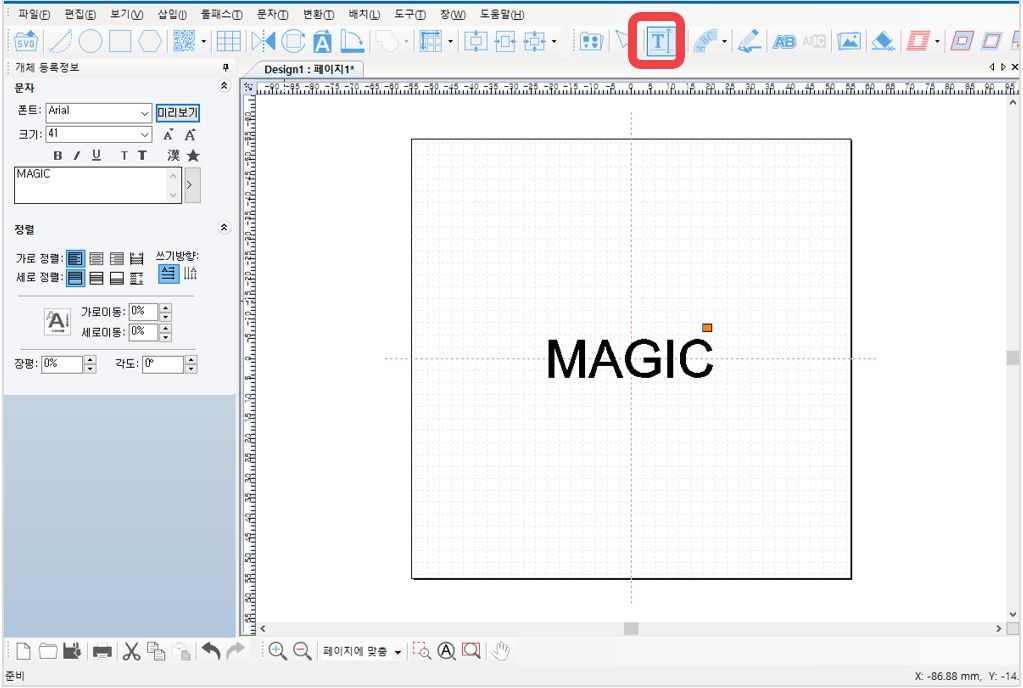Insert a table grid
Screen dimensions: 1023x688
[x=228, y=41]
